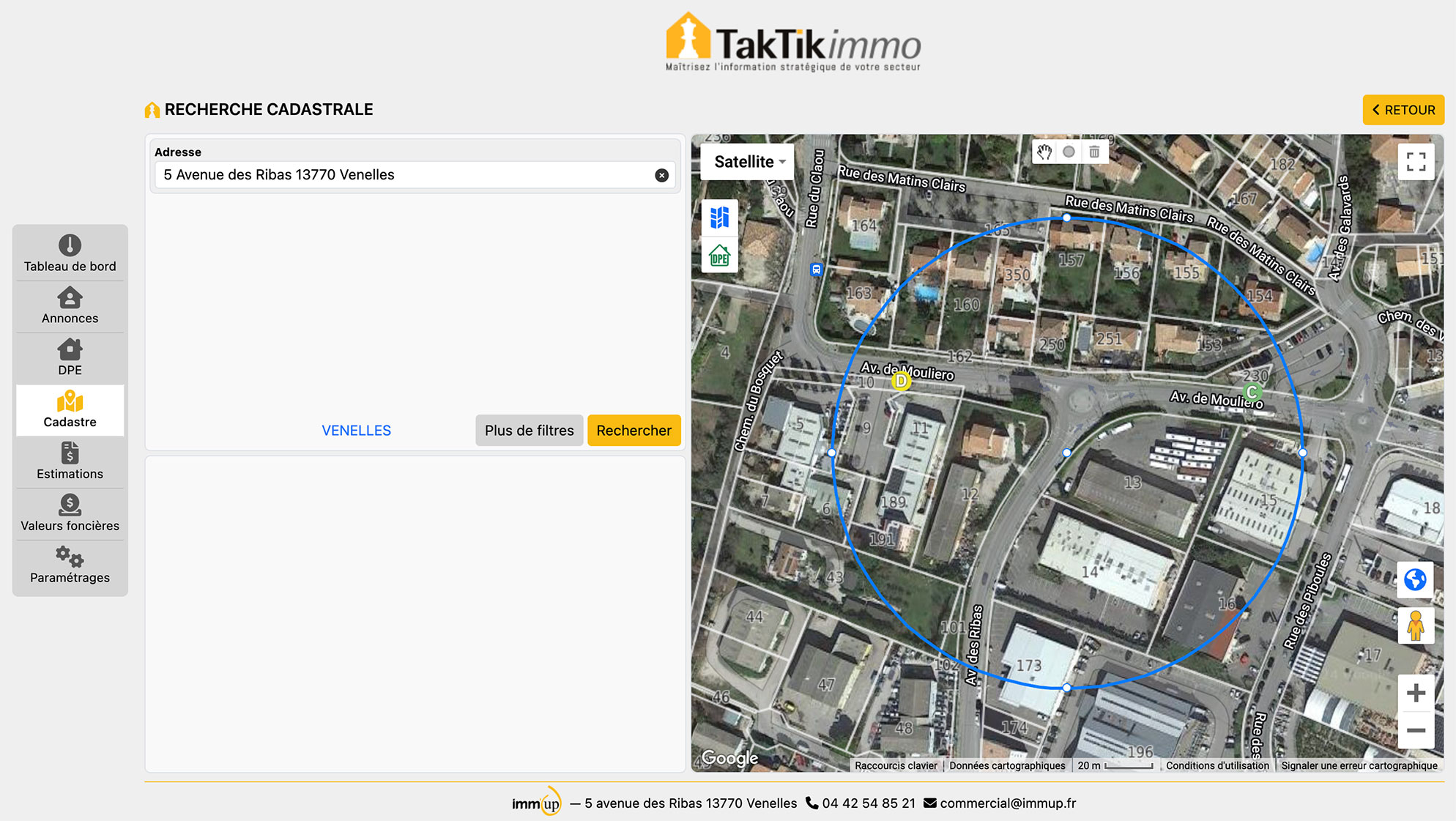Click the Street View pegman icon
Image resolution: width=1456 pixels, height=821 pixels.
click(x=1415, y=626)
